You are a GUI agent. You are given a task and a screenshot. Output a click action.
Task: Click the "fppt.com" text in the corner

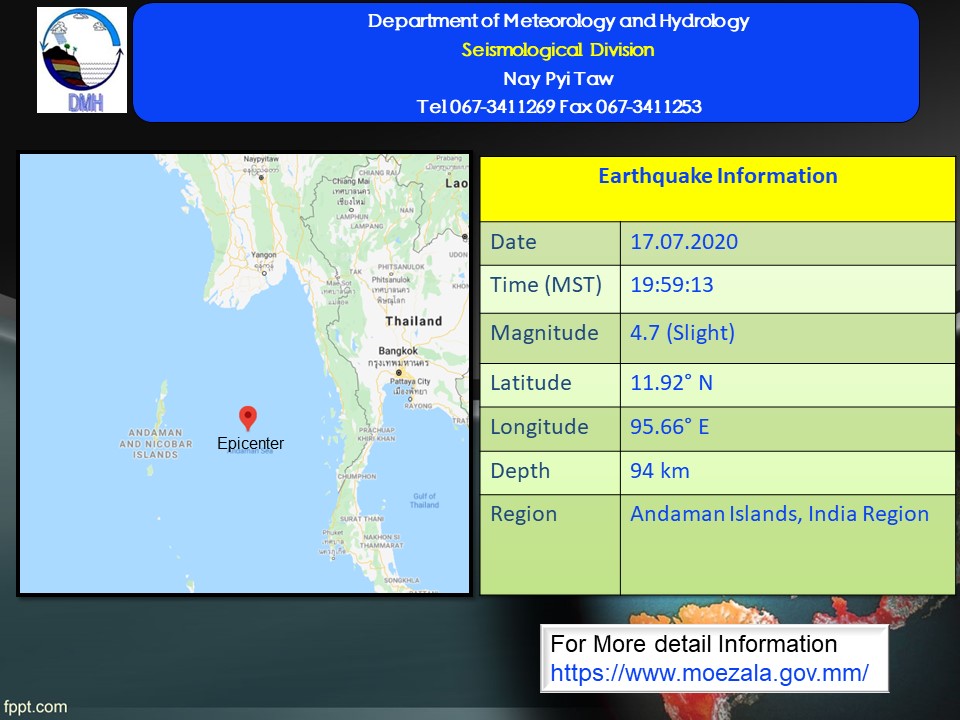click(35, 707)
